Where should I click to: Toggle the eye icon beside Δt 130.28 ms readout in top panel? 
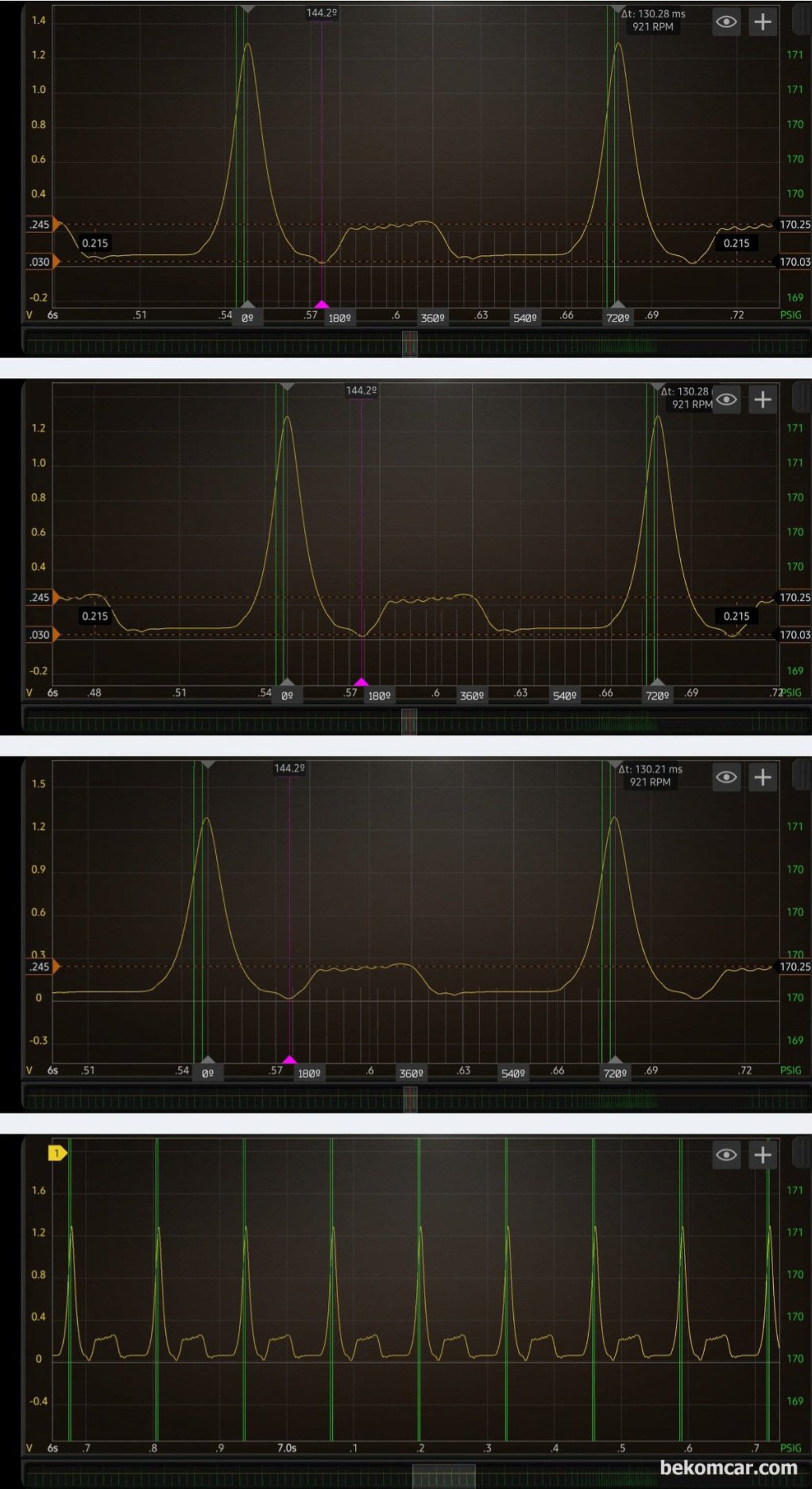point(726,22)
